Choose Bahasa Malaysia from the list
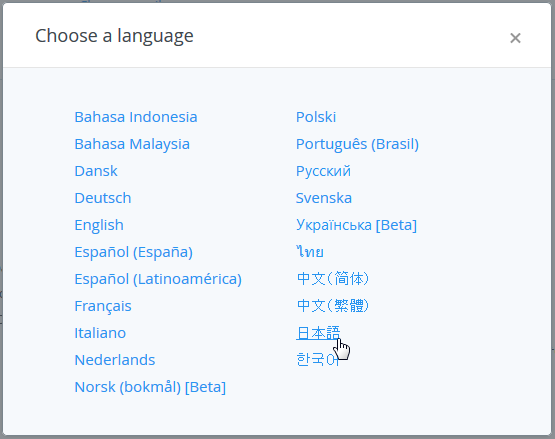The height and width of the screenshot is (439, 555). [132, 144]
